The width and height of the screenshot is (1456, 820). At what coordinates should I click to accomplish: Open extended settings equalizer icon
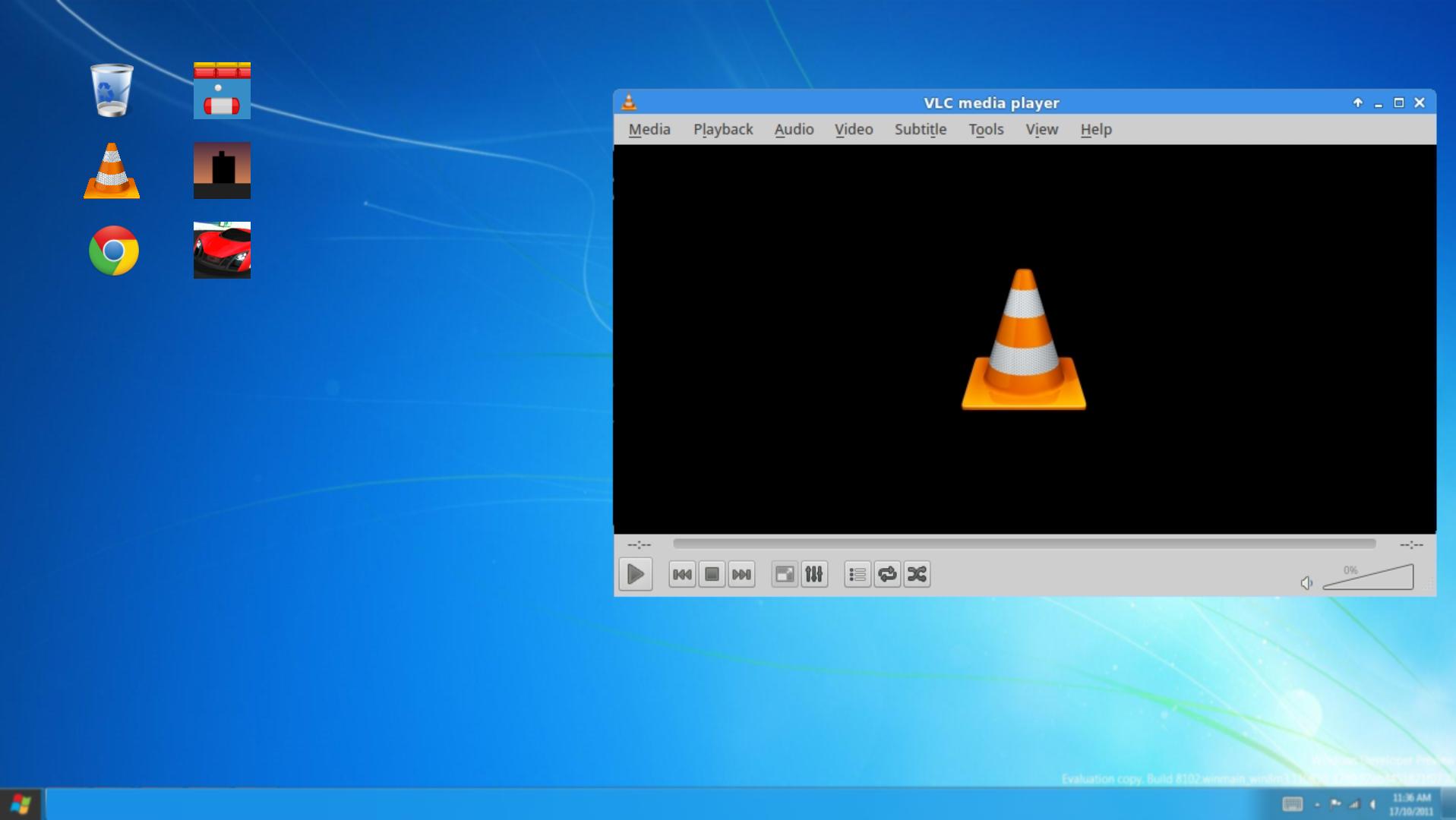814,575
